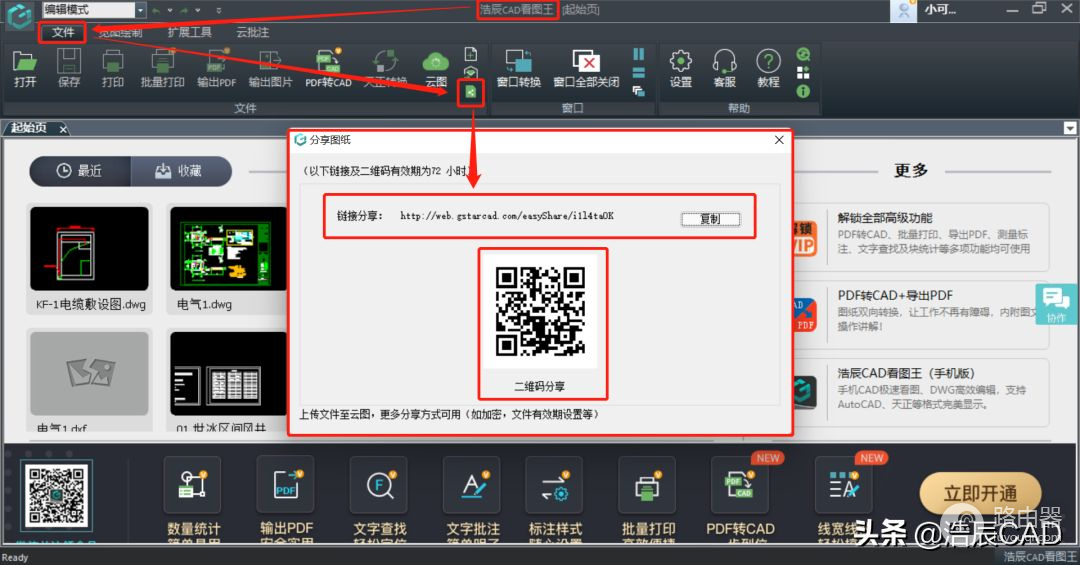This screenshot has width=1080, height=565.
Task: Click the 输出图片 export image icon
Action: pos(270,62)
